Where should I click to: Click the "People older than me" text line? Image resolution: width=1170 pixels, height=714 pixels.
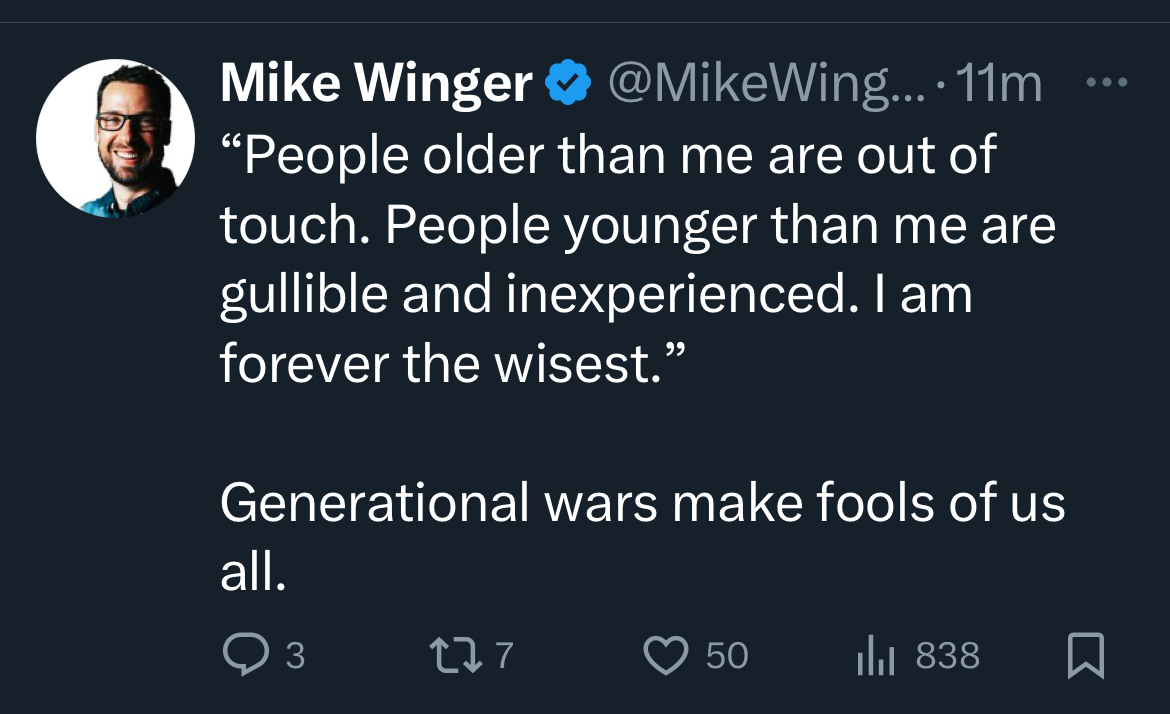point(608,157)
